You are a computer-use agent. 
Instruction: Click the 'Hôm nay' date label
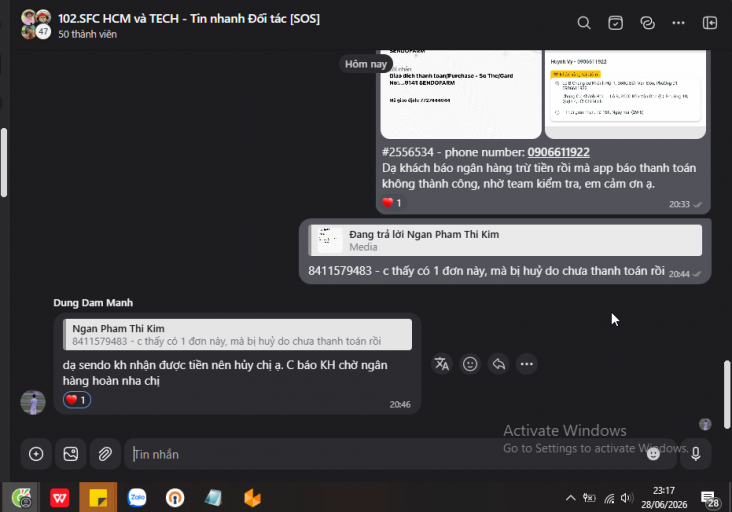click(x=366, y=64)
